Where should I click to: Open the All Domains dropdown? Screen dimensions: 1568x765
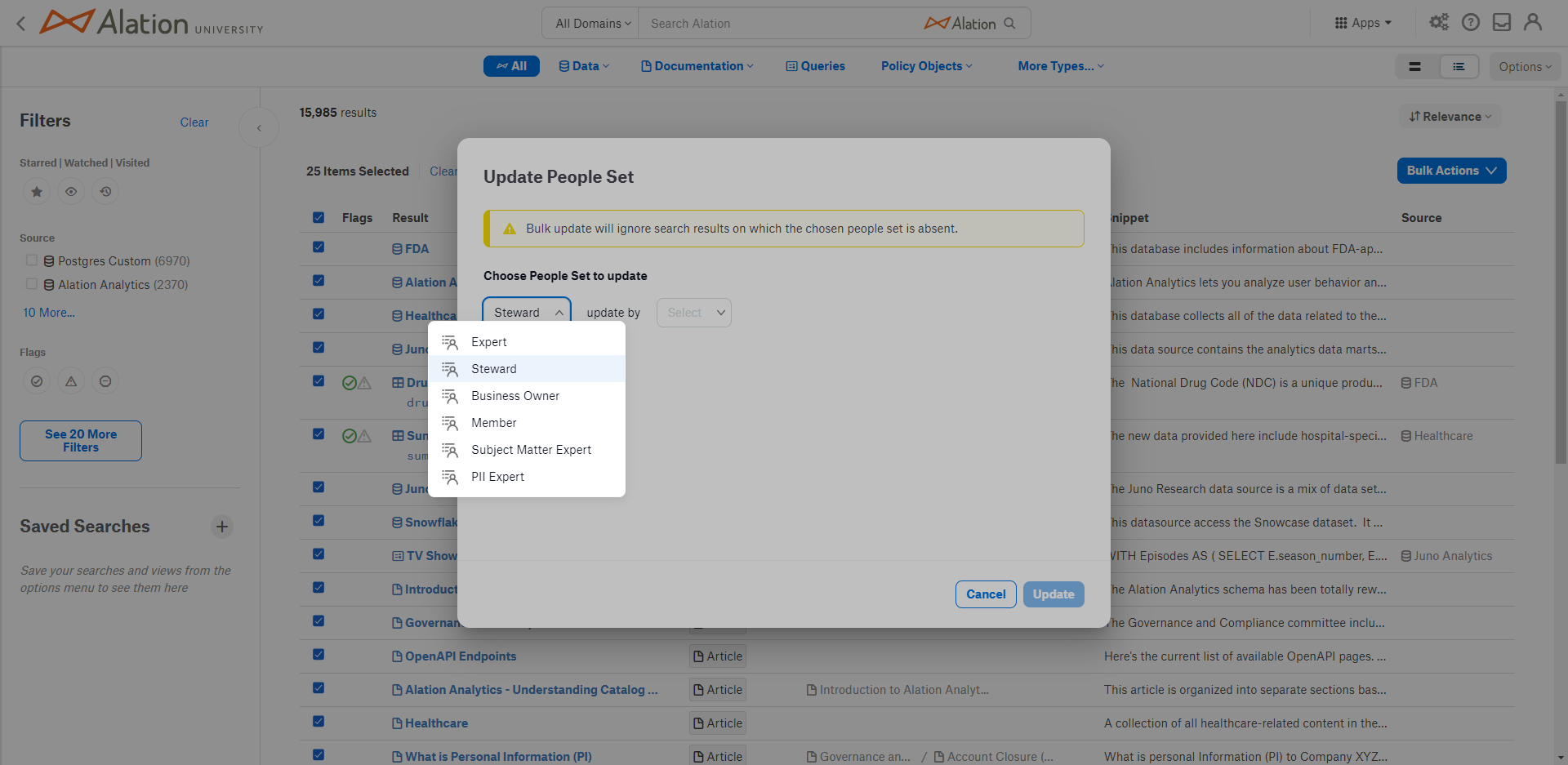[592, 24]
